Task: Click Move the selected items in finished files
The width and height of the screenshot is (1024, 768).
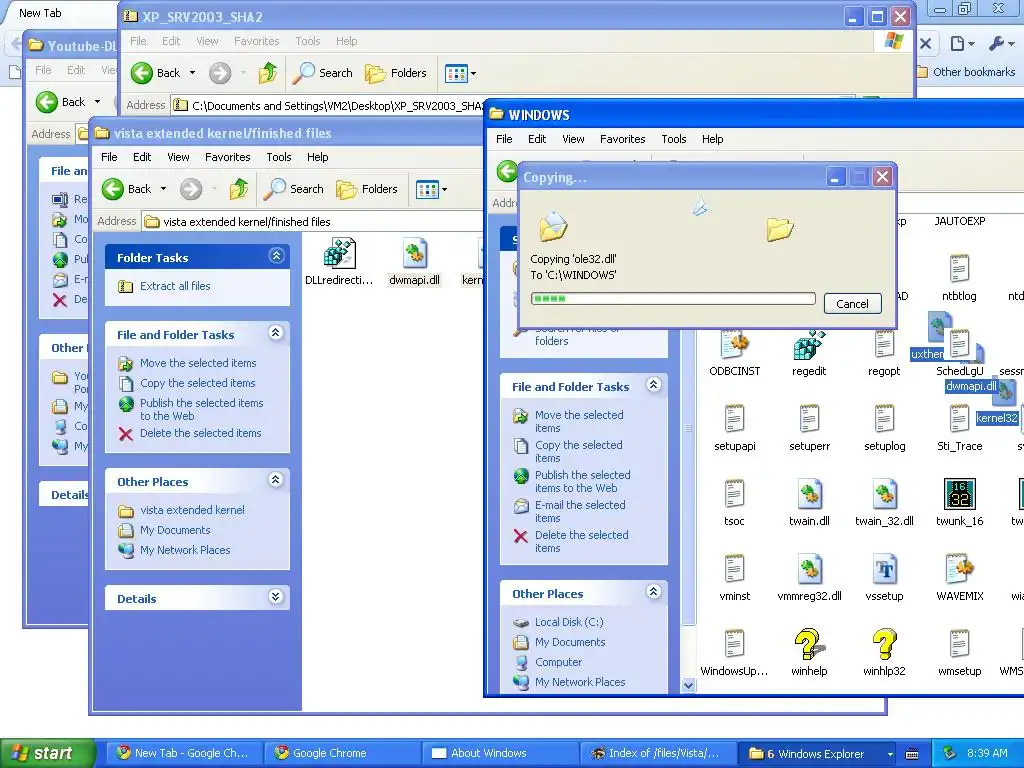Action: click(x=198, y=363)
